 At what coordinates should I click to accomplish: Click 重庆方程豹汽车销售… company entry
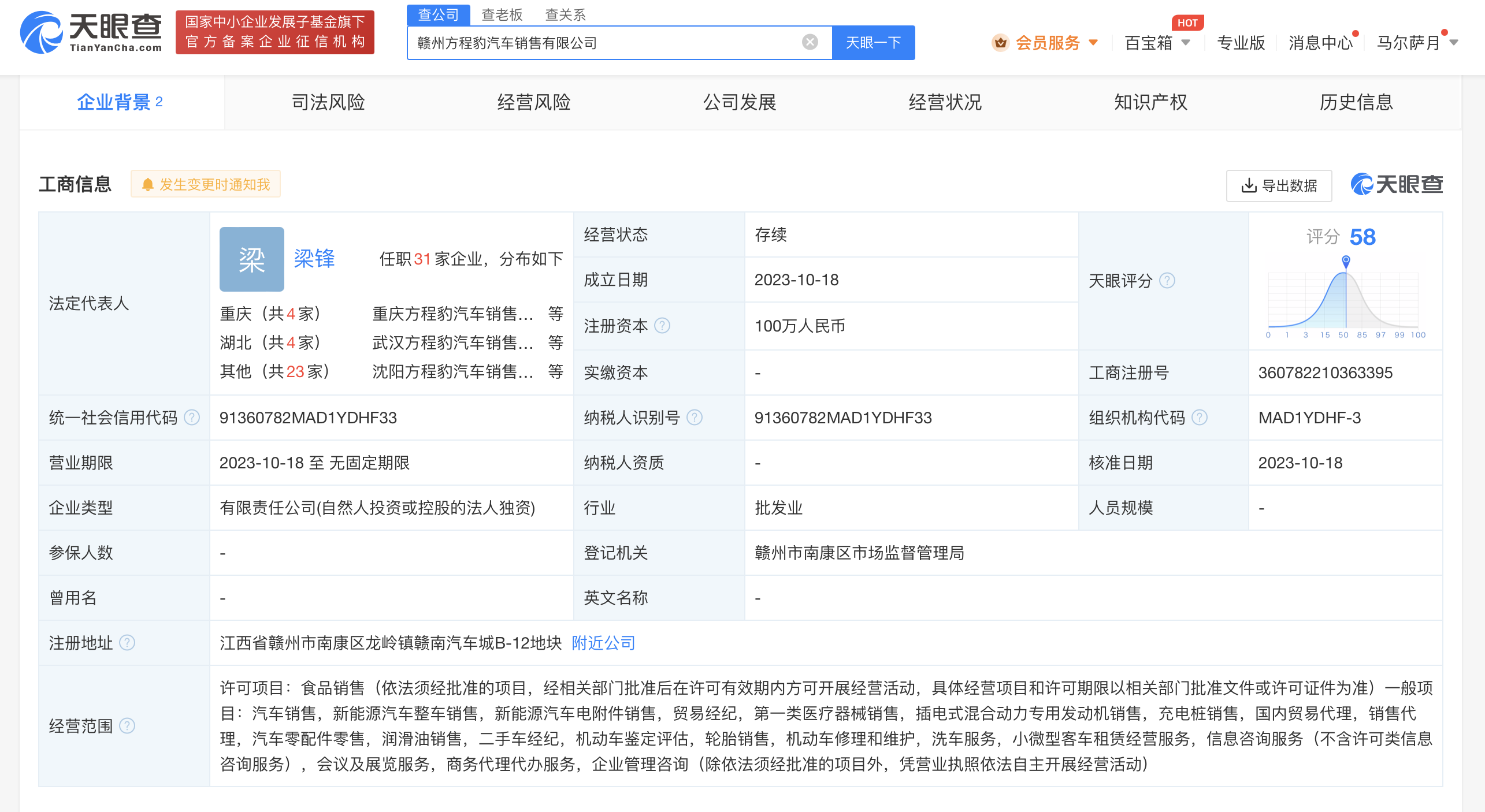(x=453, y=314)
